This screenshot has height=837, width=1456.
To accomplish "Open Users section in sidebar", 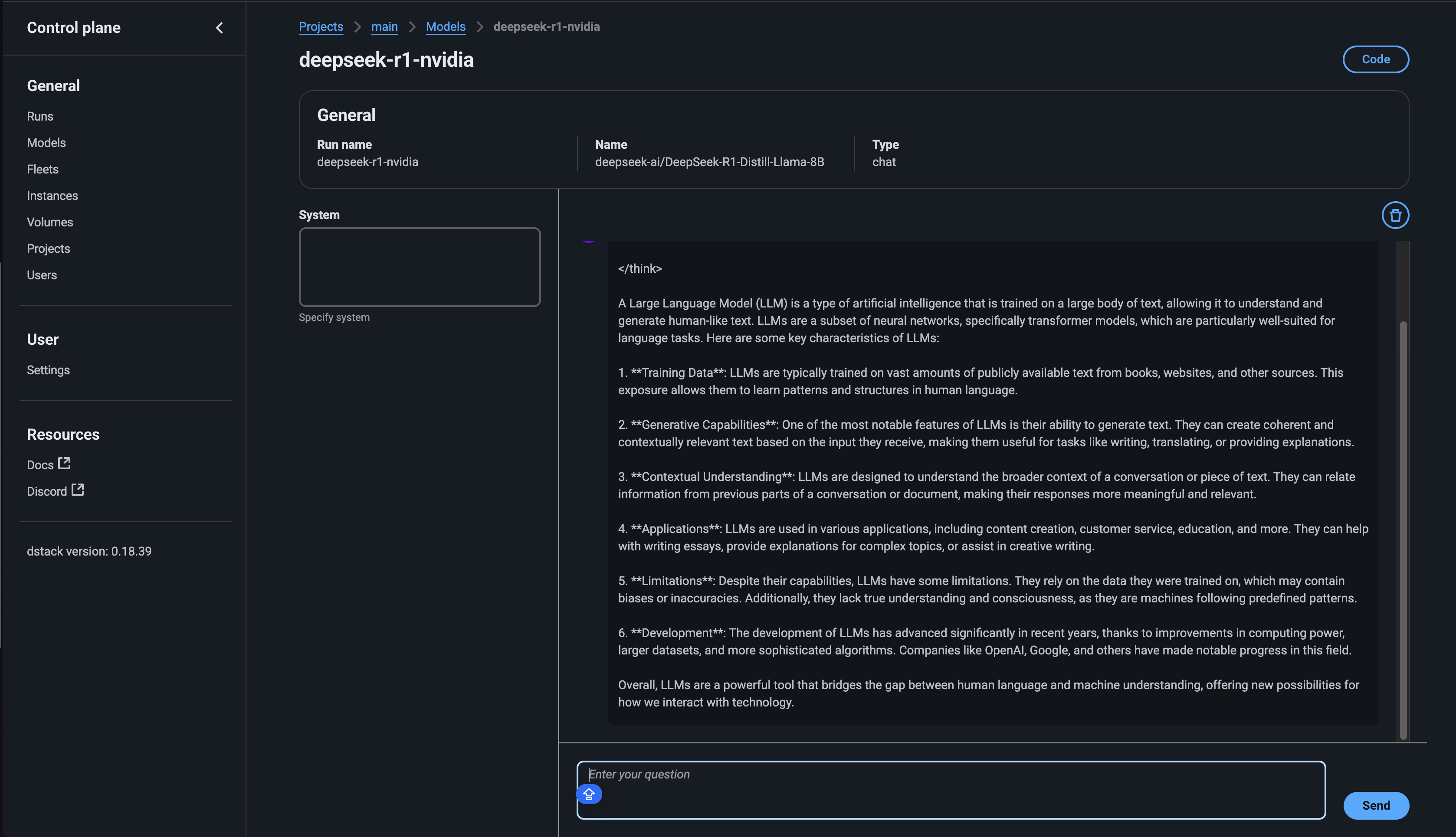I will coord(41,274).
